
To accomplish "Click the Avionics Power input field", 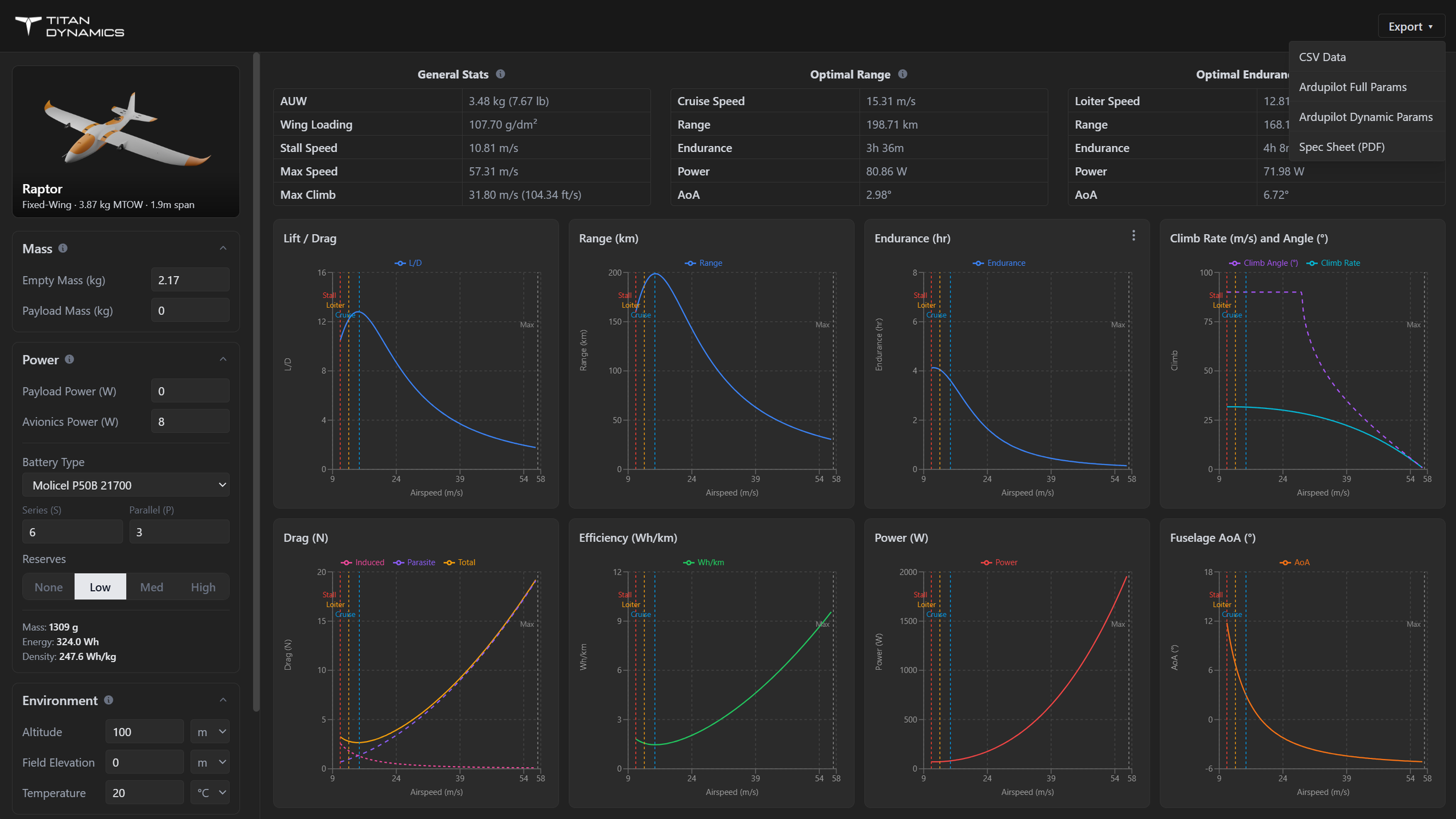I will tap(190, 422).
